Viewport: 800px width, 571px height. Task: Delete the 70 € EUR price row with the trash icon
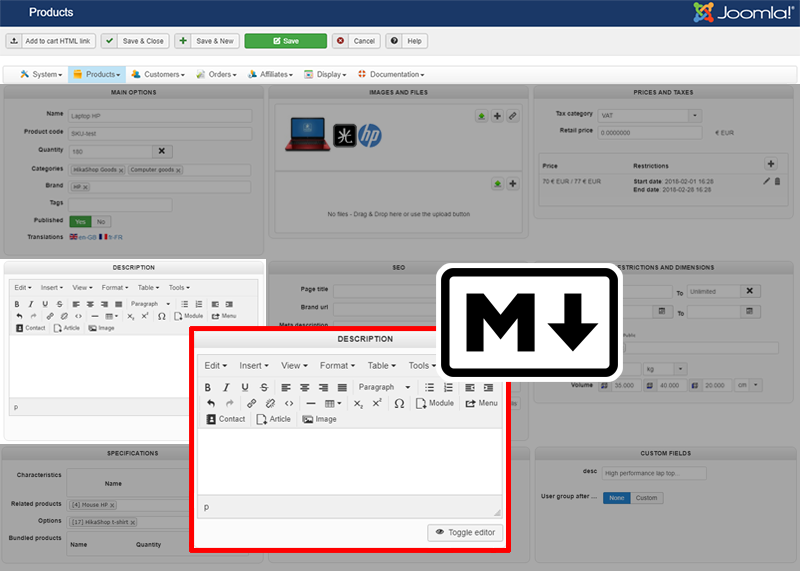(x=778, y=181)
